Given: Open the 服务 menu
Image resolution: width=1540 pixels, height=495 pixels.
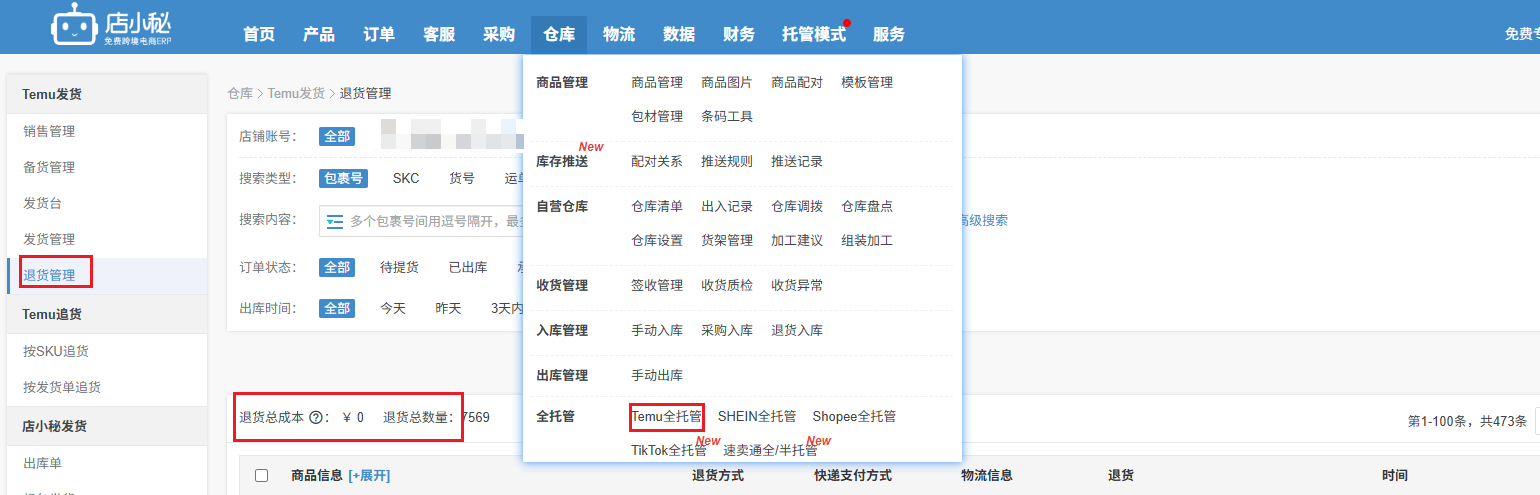Looking at the screenshot, I should pyautogui.click(x=889, y=34).
